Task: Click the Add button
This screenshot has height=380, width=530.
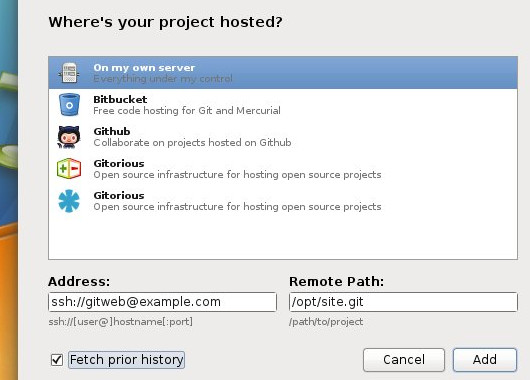Action: pos(485,360)
